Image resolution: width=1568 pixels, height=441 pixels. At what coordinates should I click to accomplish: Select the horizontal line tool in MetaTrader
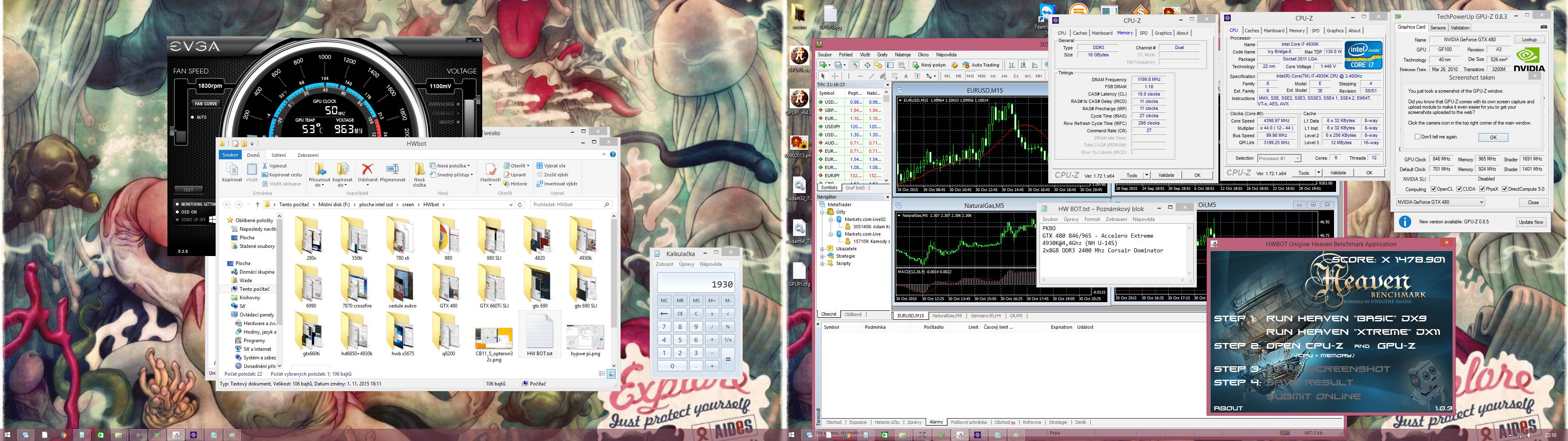(861, 76)
